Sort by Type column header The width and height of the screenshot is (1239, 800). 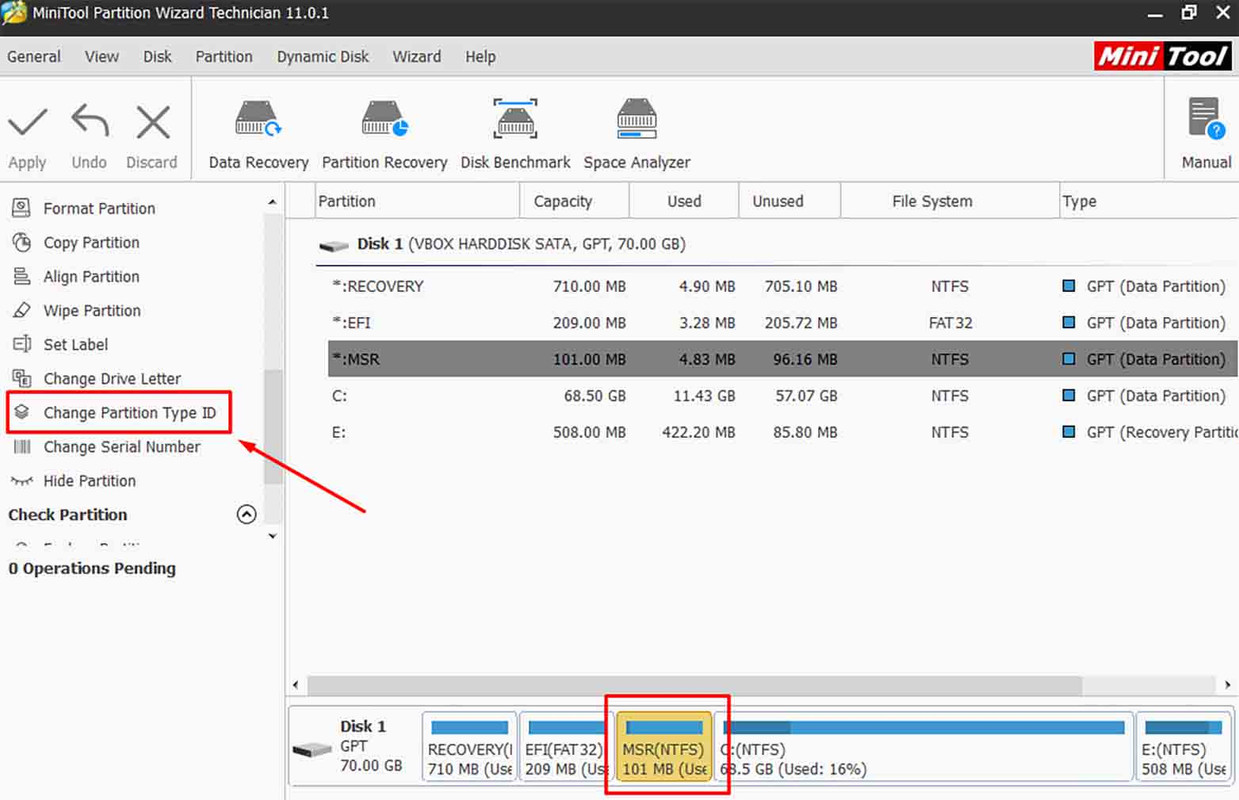[1148, 201]
